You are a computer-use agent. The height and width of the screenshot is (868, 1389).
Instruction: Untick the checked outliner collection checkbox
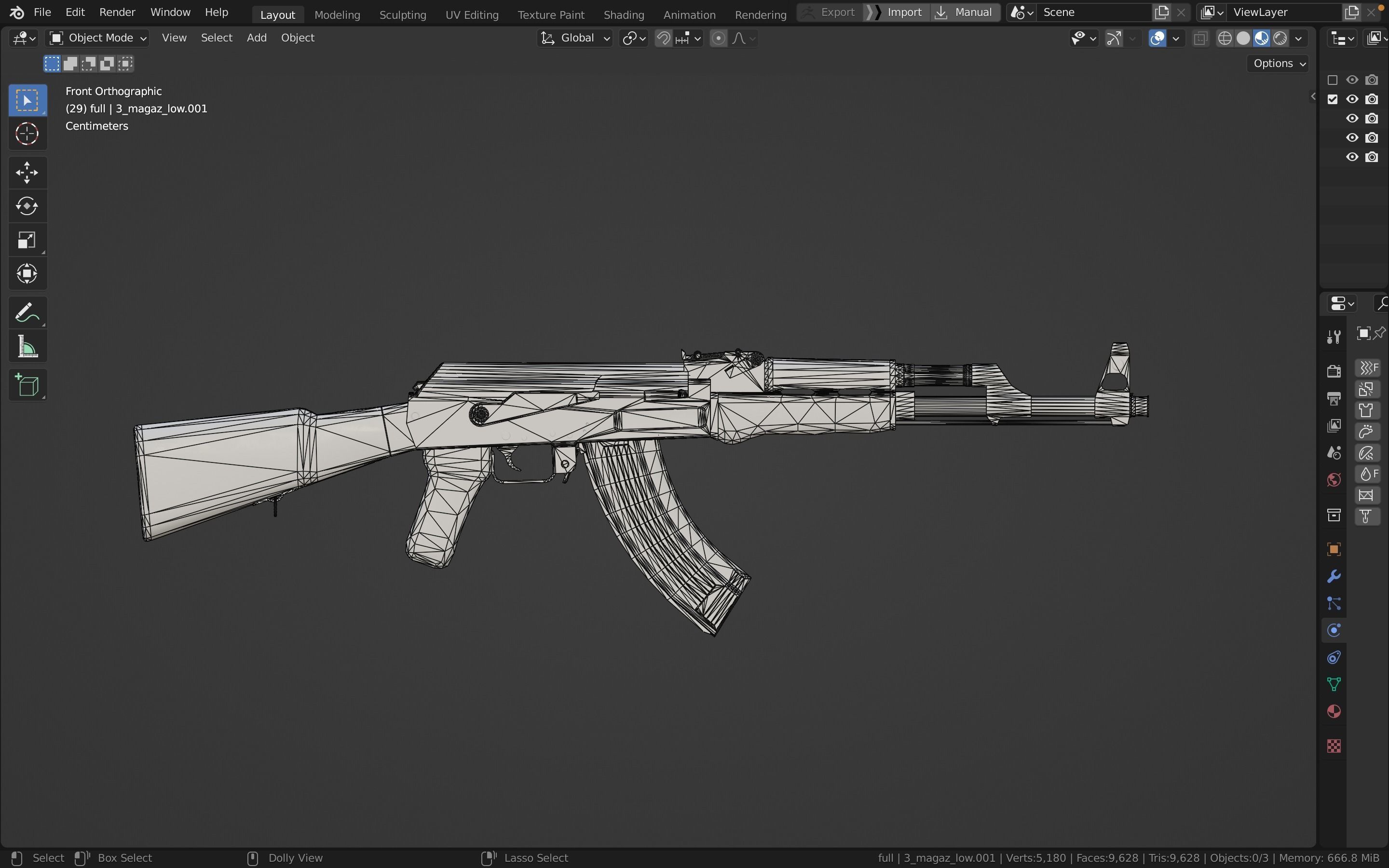coord(1333,99)
